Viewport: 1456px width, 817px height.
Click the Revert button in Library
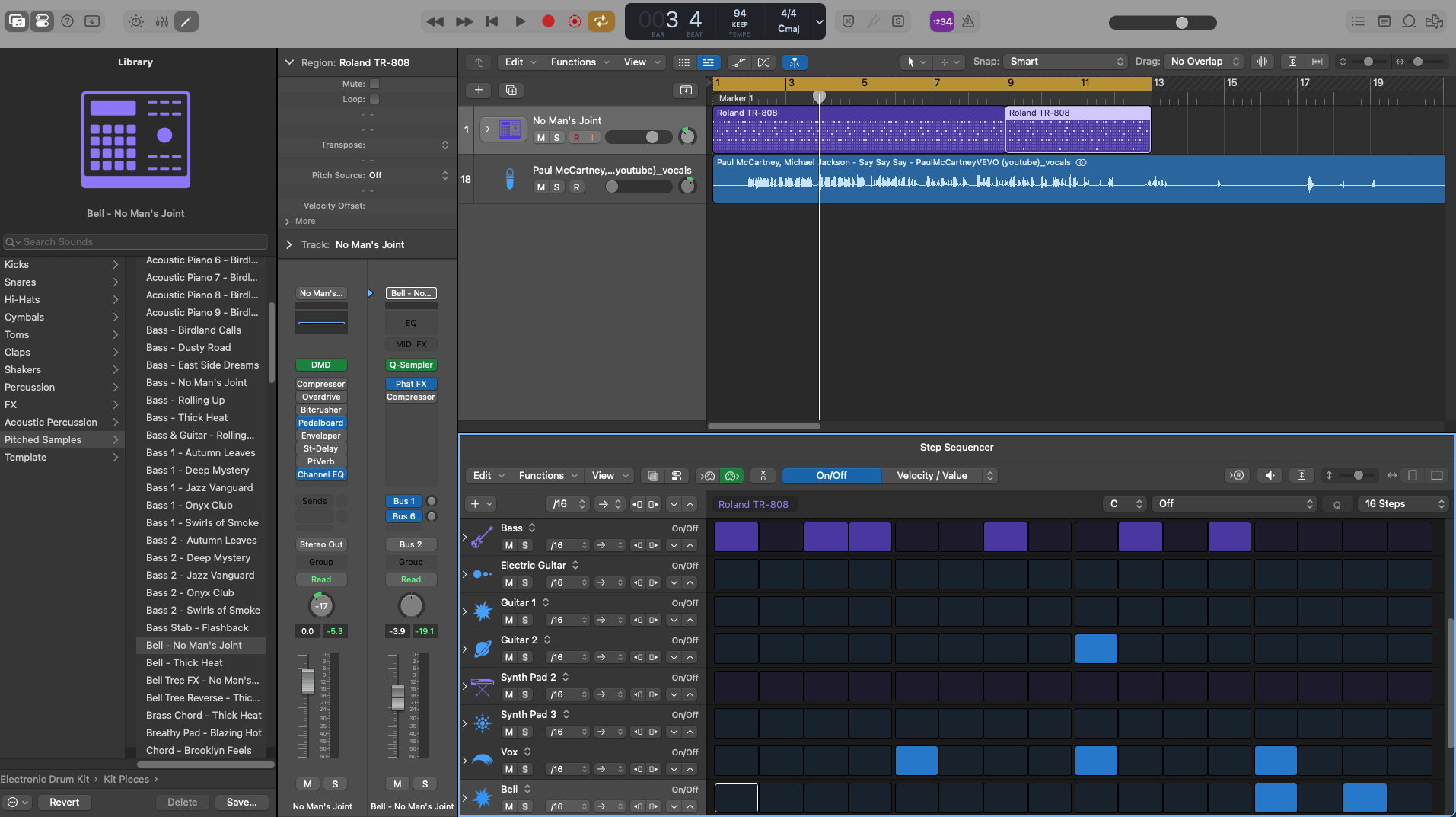(x=65, y=803)
